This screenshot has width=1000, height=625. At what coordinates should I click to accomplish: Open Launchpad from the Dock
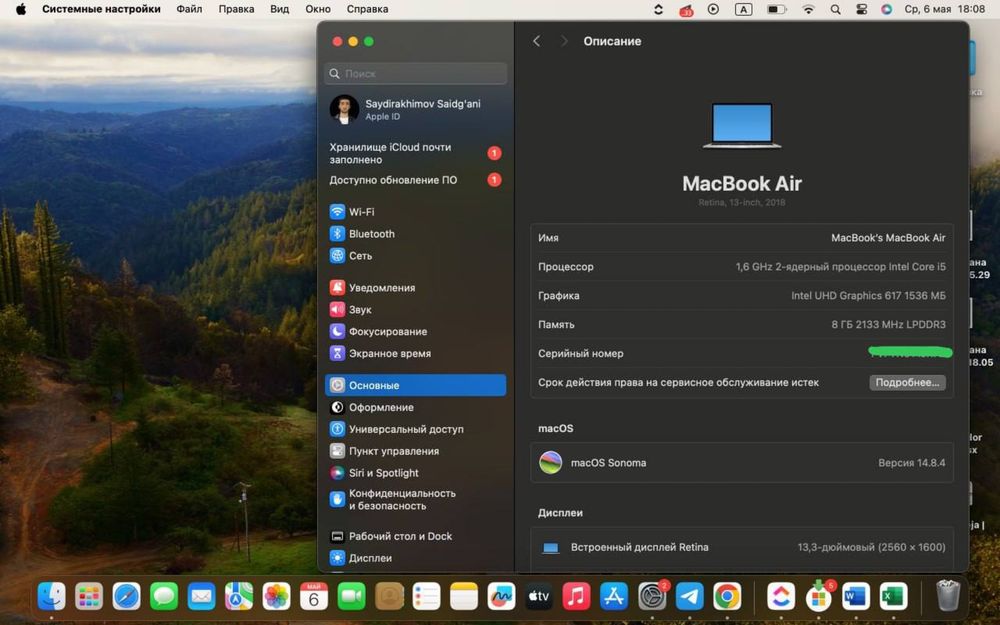pyautogui.click(x=89, y=597)
